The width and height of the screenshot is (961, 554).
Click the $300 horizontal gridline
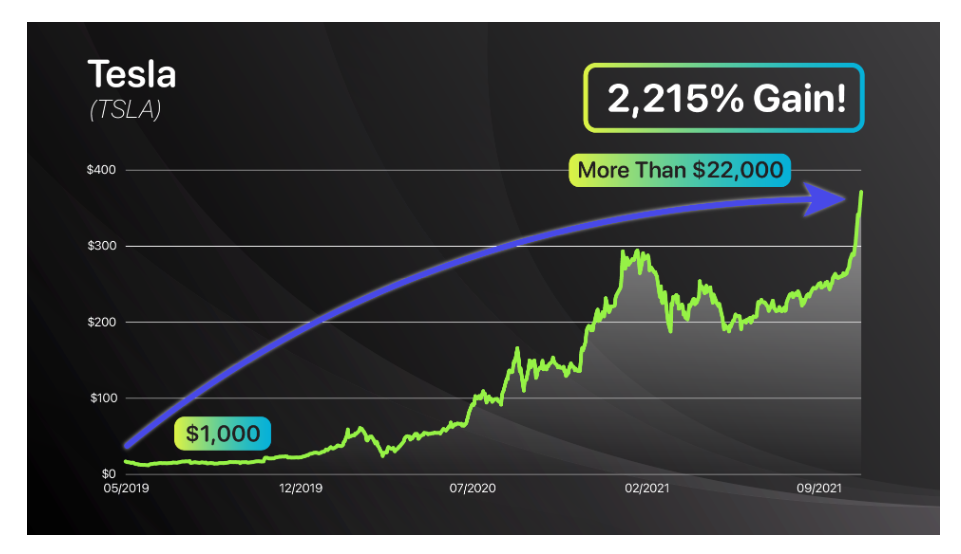(493, 246)
